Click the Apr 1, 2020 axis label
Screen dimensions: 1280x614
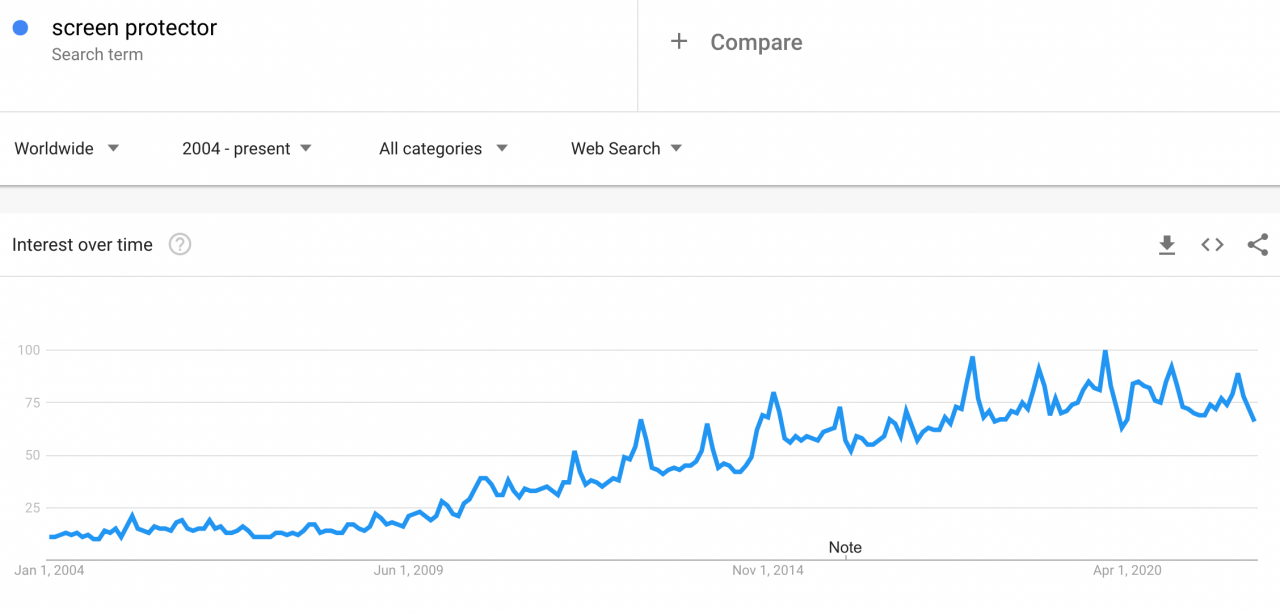1127,570
